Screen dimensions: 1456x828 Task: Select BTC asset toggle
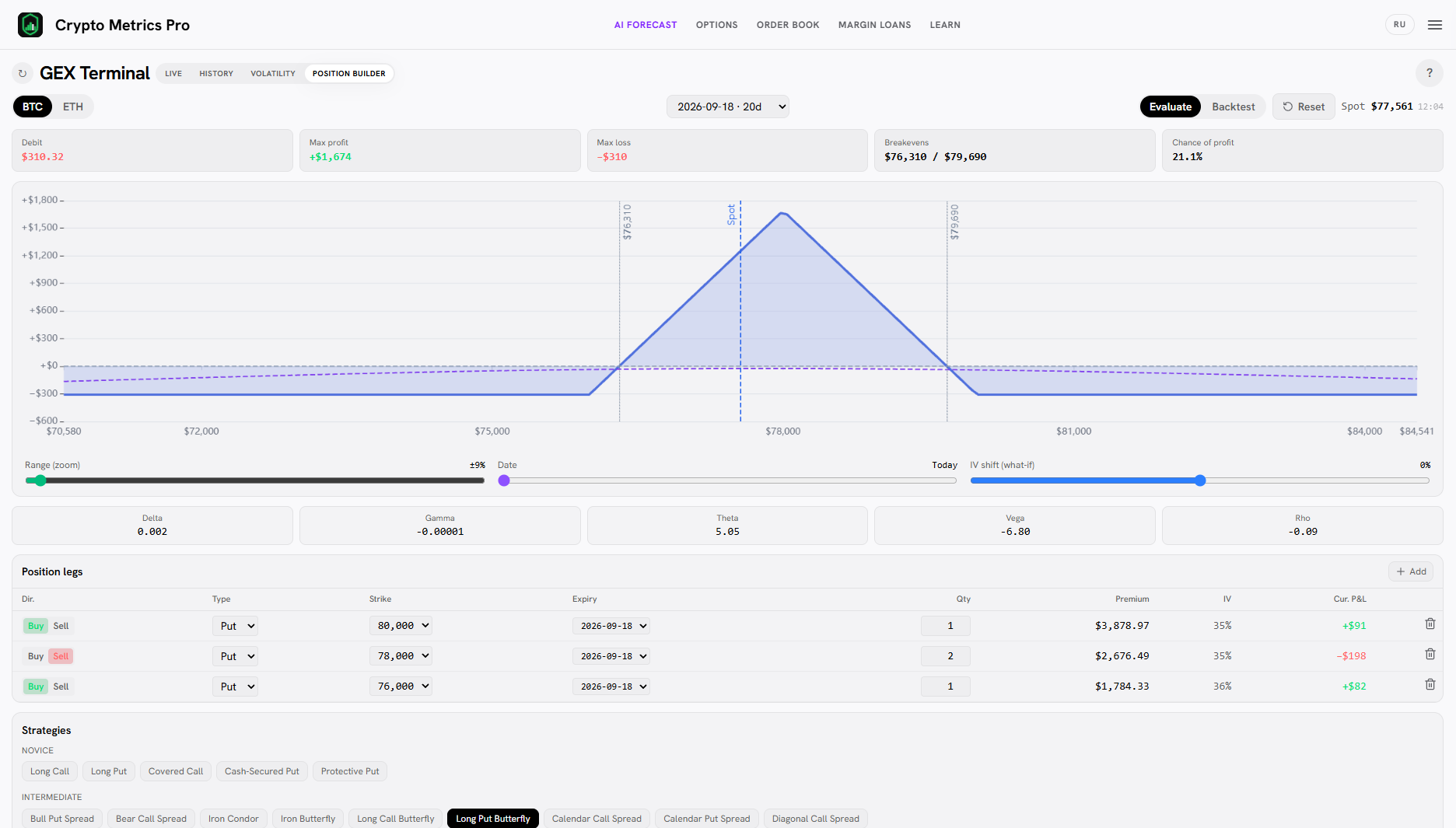33,107
